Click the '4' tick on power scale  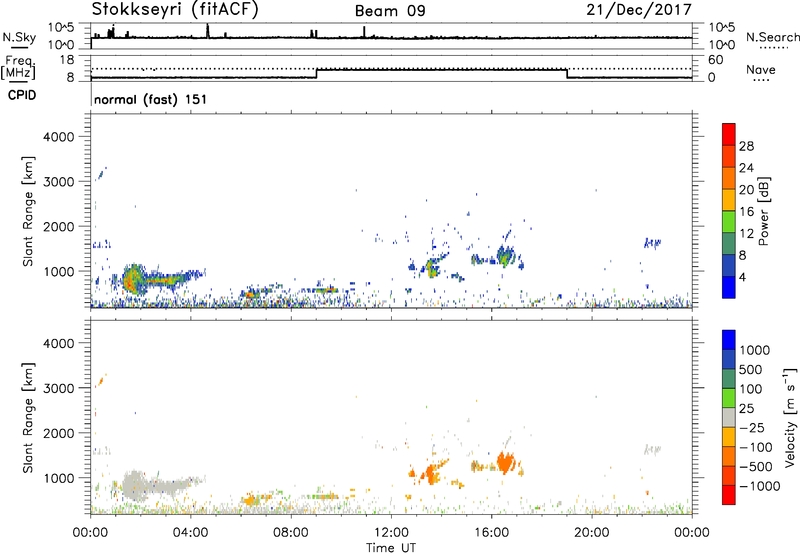742,277
